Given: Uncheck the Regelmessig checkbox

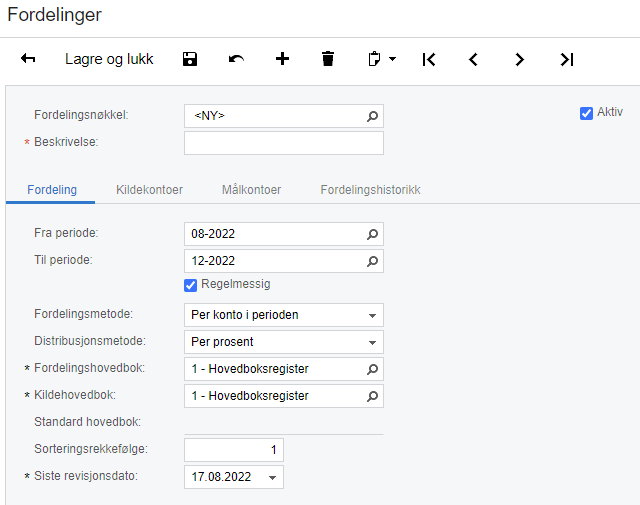Looking at the screenshot, I should coord(190,285).
